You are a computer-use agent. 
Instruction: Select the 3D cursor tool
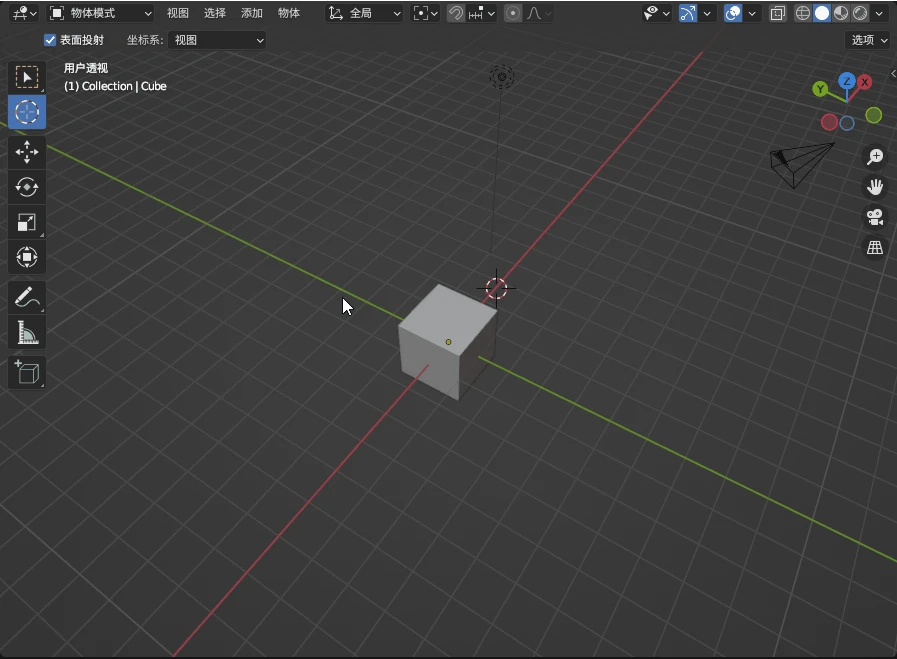(x=26, y=112)
